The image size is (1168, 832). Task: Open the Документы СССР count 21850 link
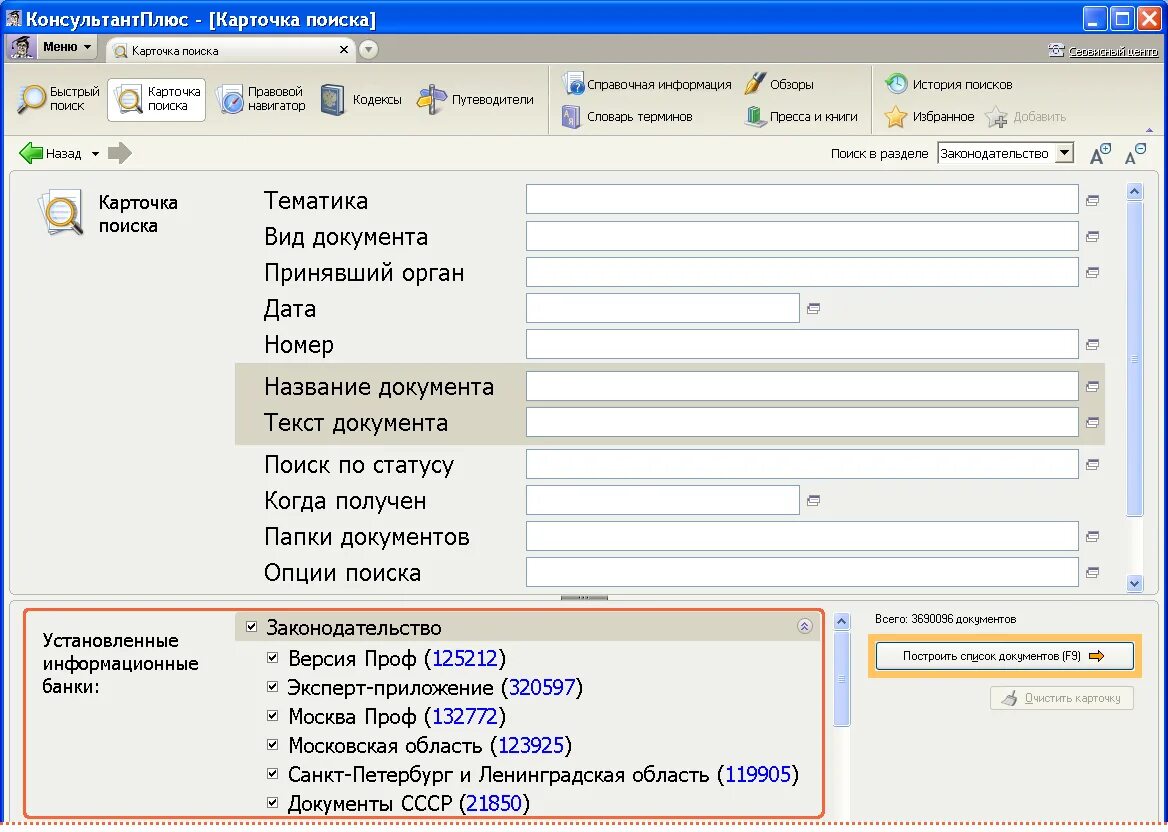494,804
